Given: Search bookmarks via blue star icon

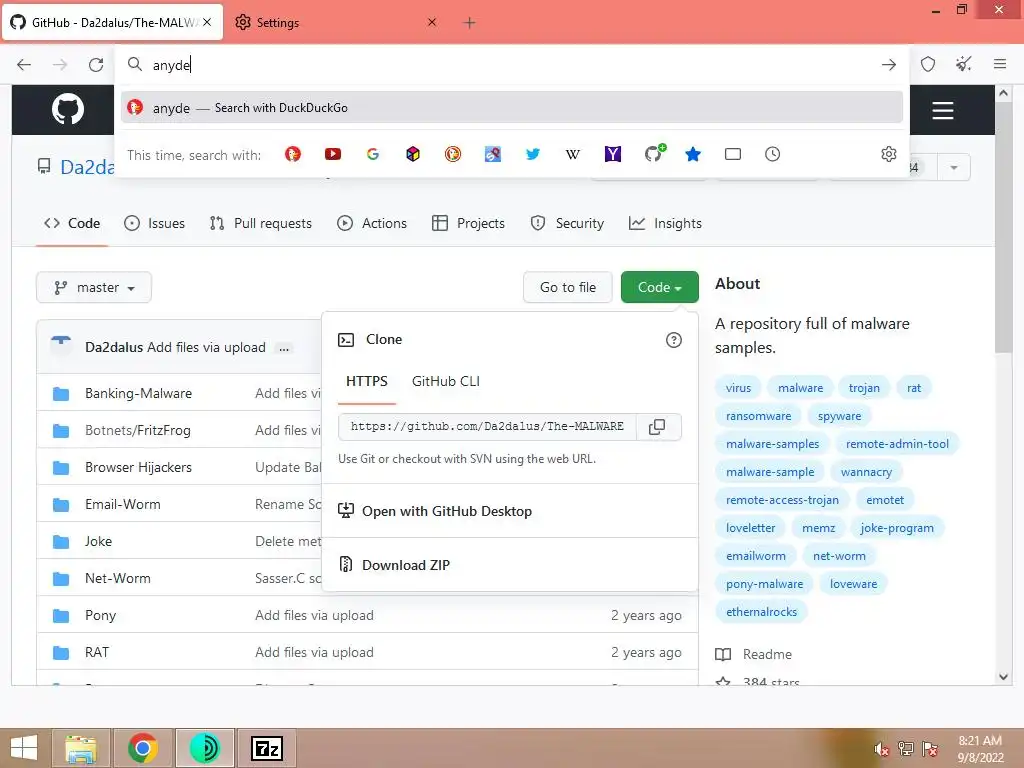Looking at the screenshot, I should [x=693, y=154].
